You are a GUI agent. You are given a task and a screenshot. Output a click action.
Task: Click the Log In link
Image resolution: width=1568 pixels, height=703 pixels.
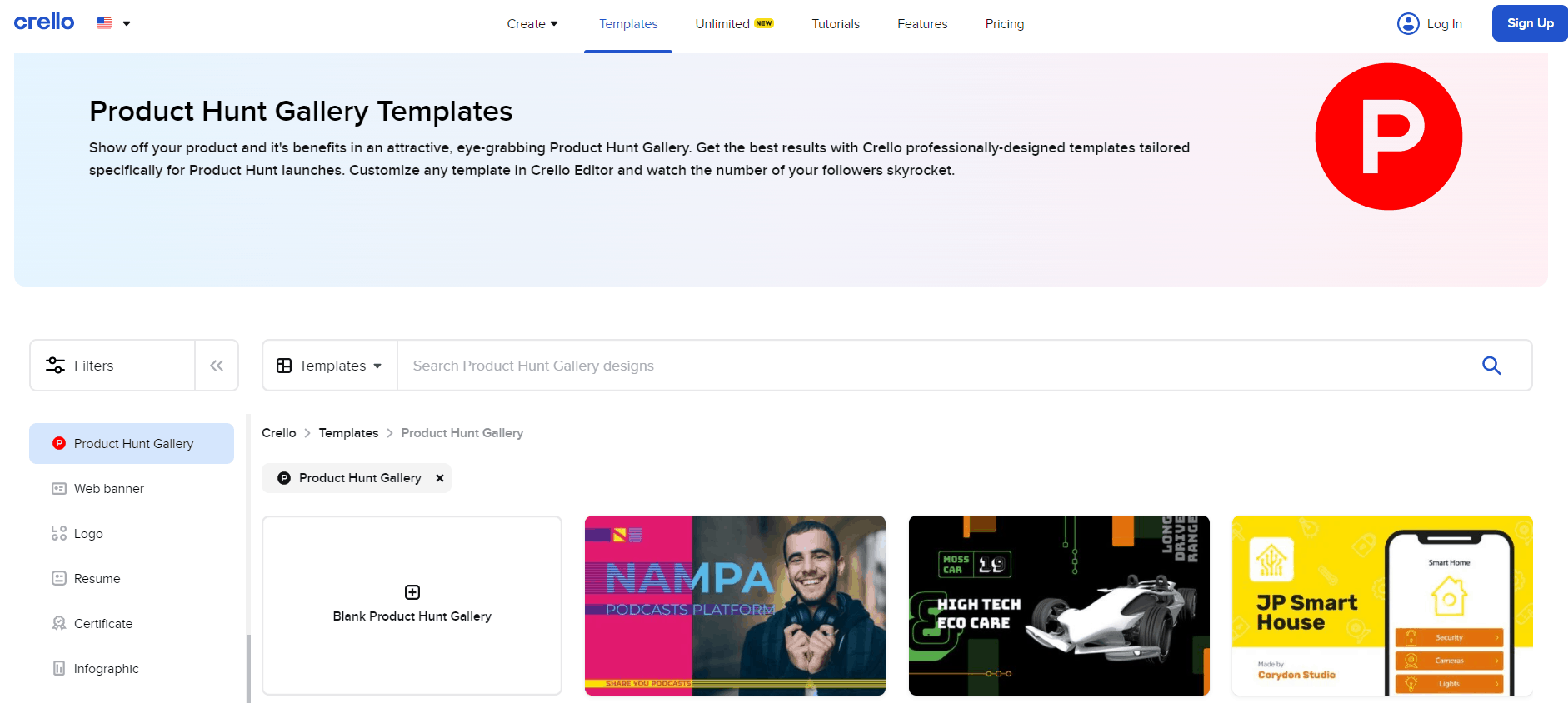click(1444, 24)
